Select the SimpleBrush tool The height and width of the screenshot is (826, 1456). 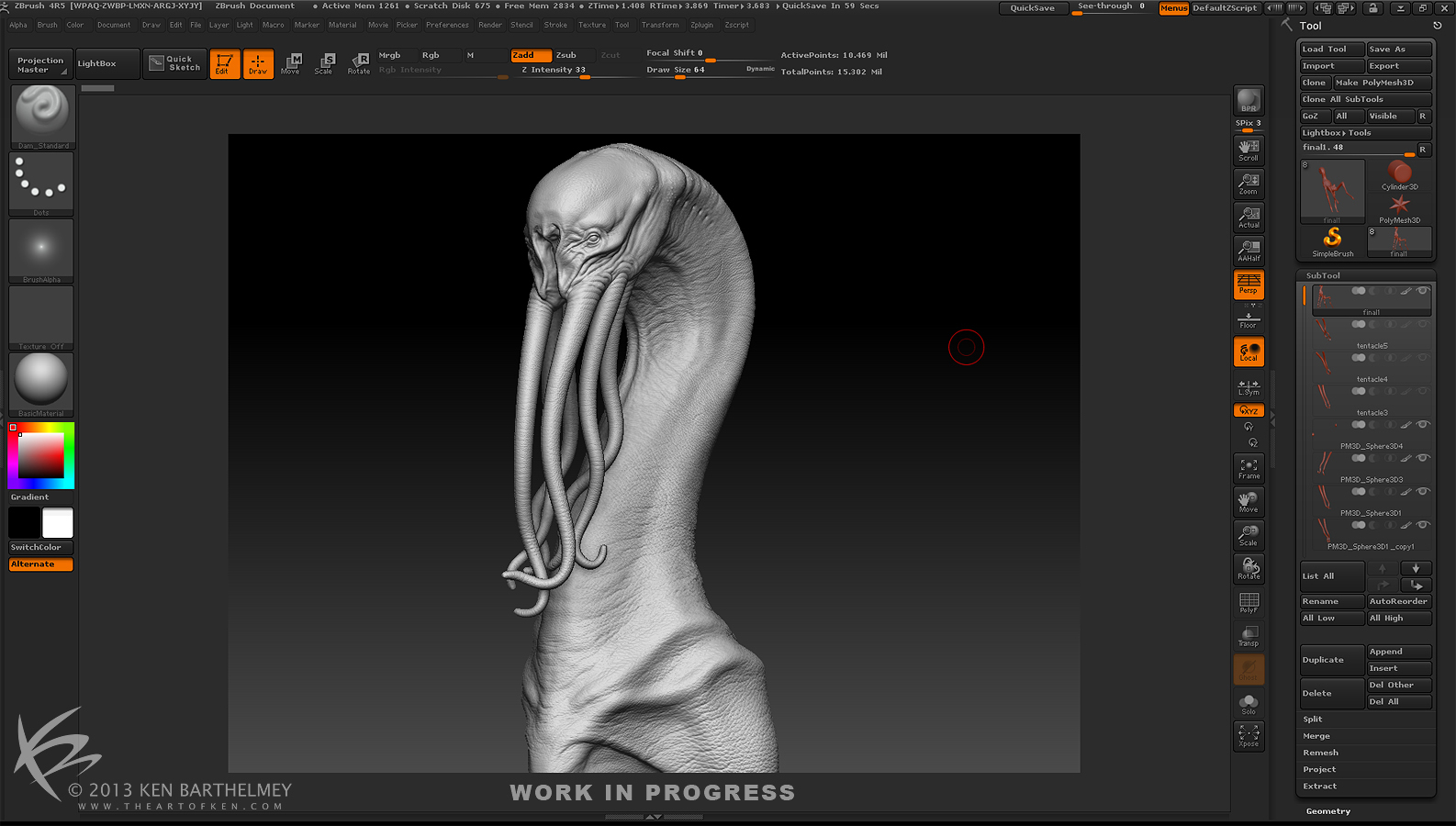coord(1332,242)
